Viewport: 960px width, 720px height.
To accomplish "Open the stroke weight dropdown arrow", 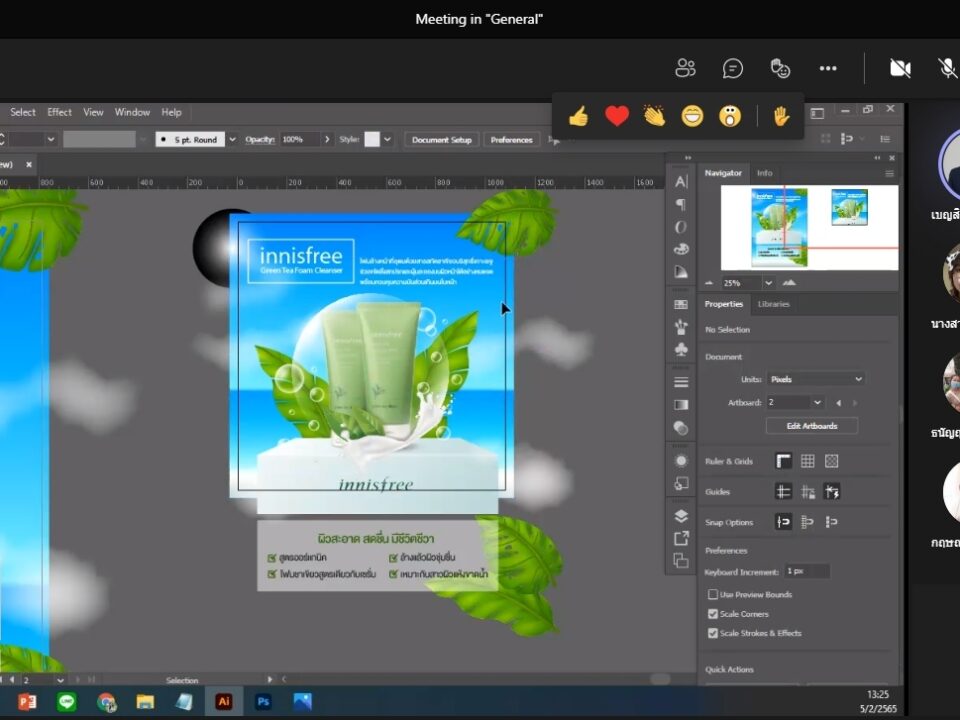I will point(51,140).
